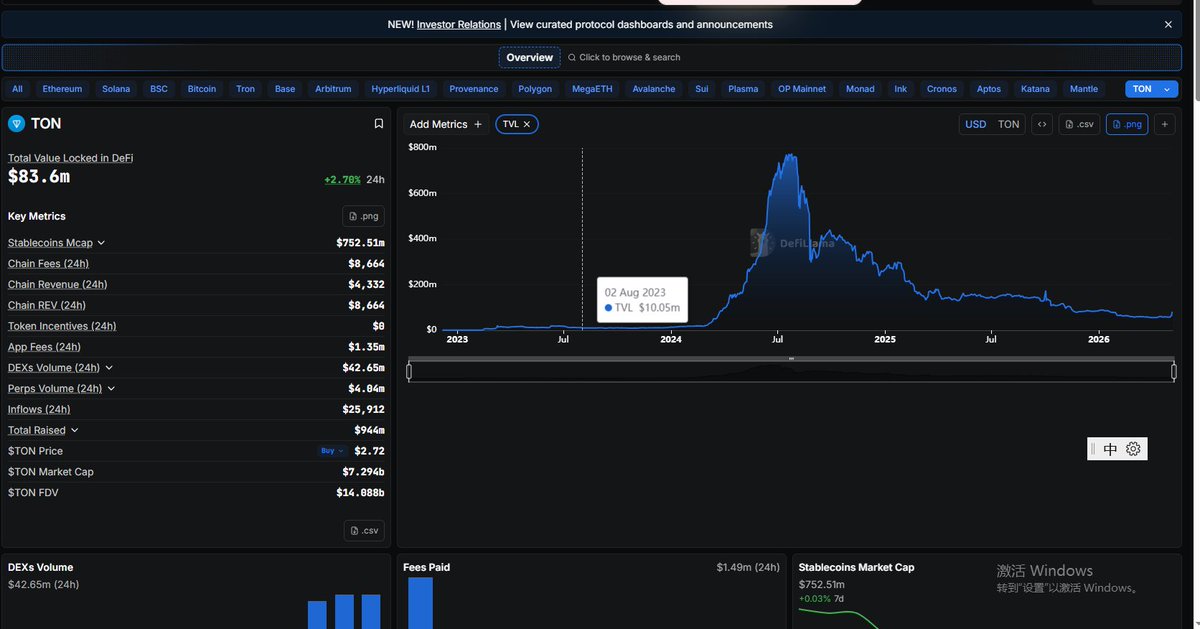Select the Katana chain filter
This screenshot has width=1200, height=629.
click(x=1035, y=89)
